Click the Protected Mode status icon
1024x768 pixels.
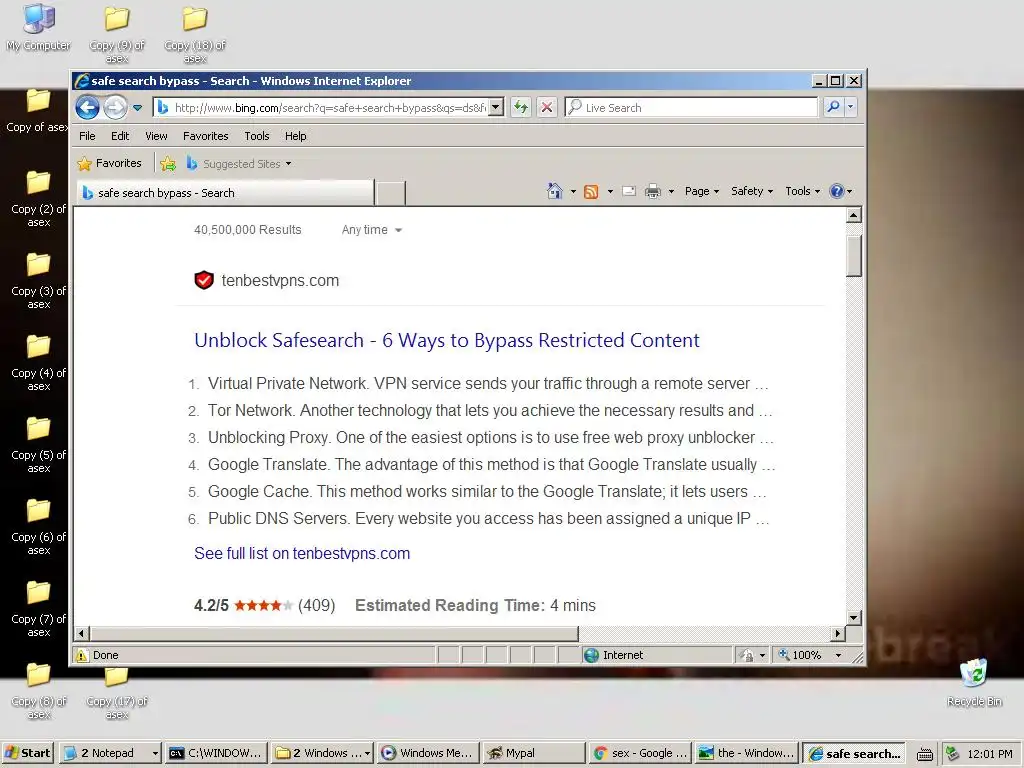coord(747,655)
